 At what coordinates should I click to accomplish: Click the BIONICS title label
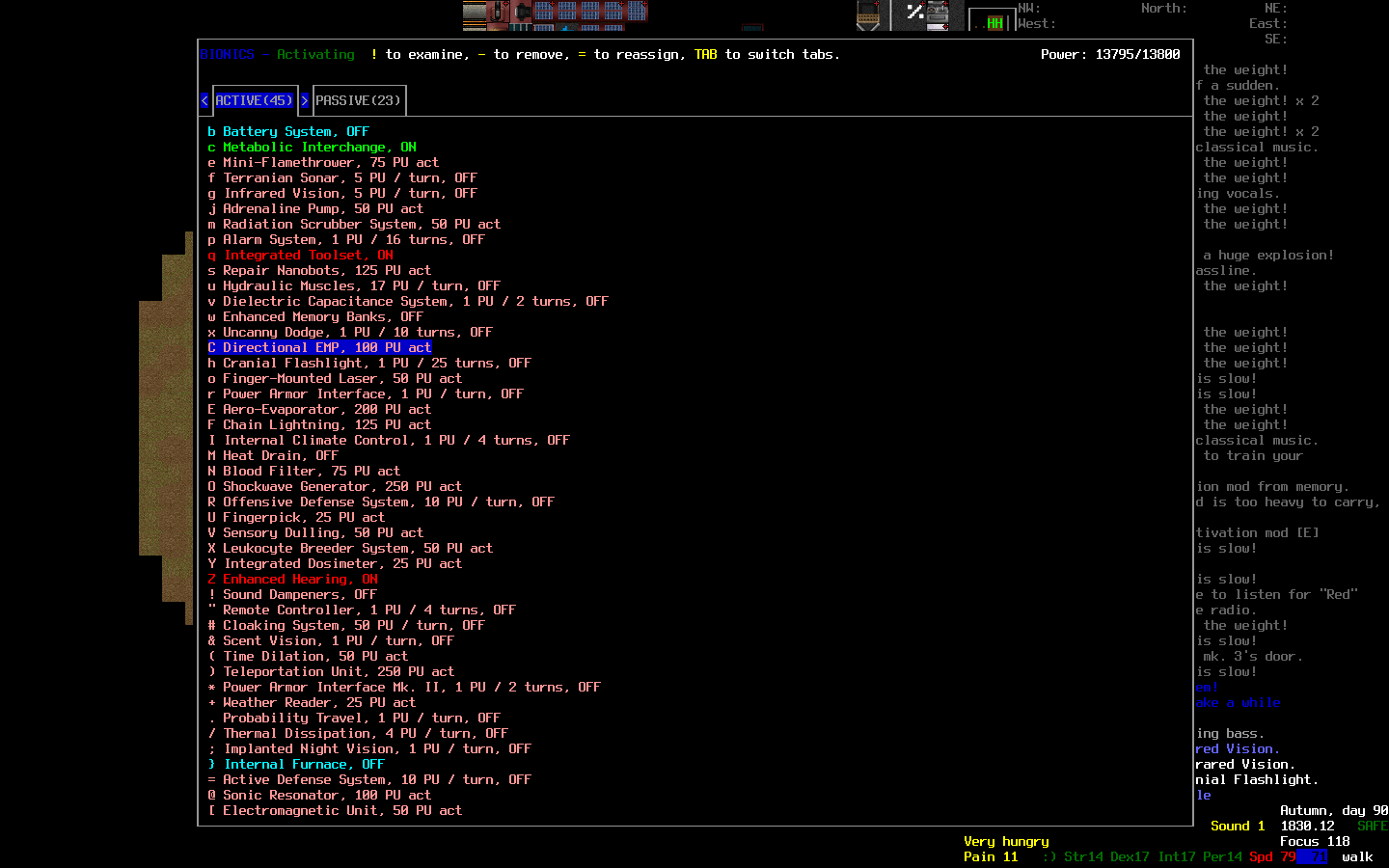pyautogui.click(x=227, y=54)
